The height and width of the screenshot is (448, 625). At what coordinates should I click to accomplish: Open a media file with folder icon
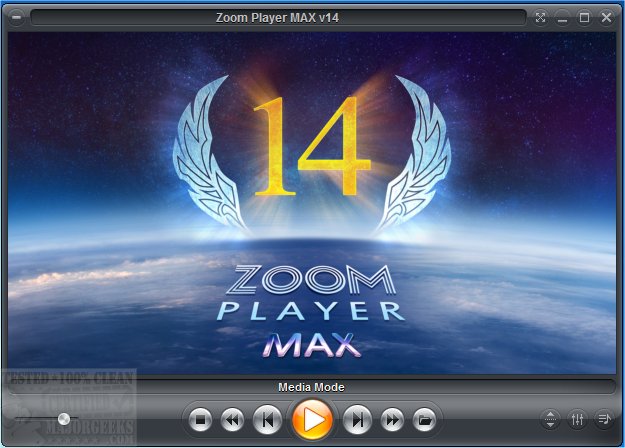(424, 419)
